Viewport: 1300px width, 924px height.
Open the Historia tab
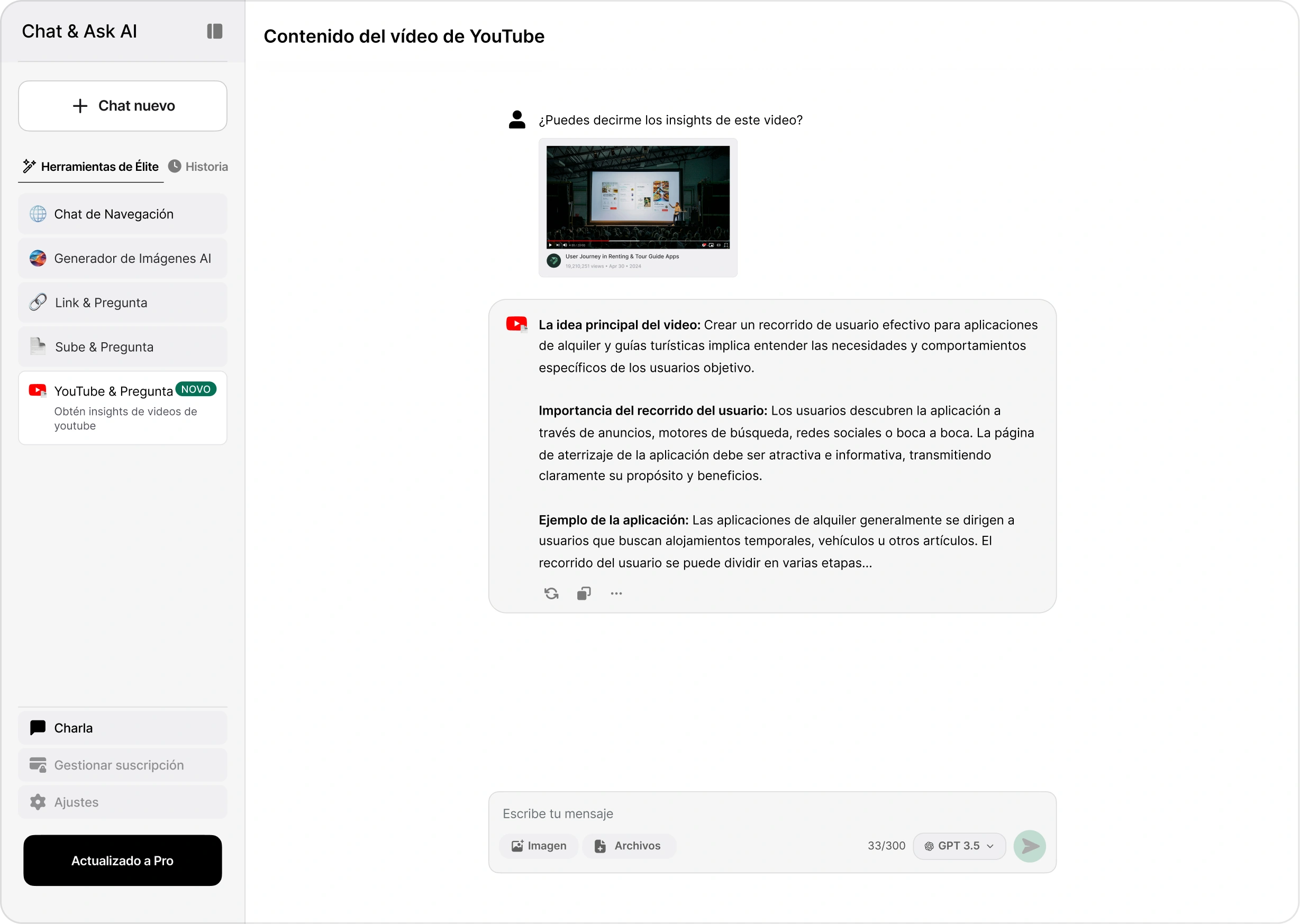[198, 167]
